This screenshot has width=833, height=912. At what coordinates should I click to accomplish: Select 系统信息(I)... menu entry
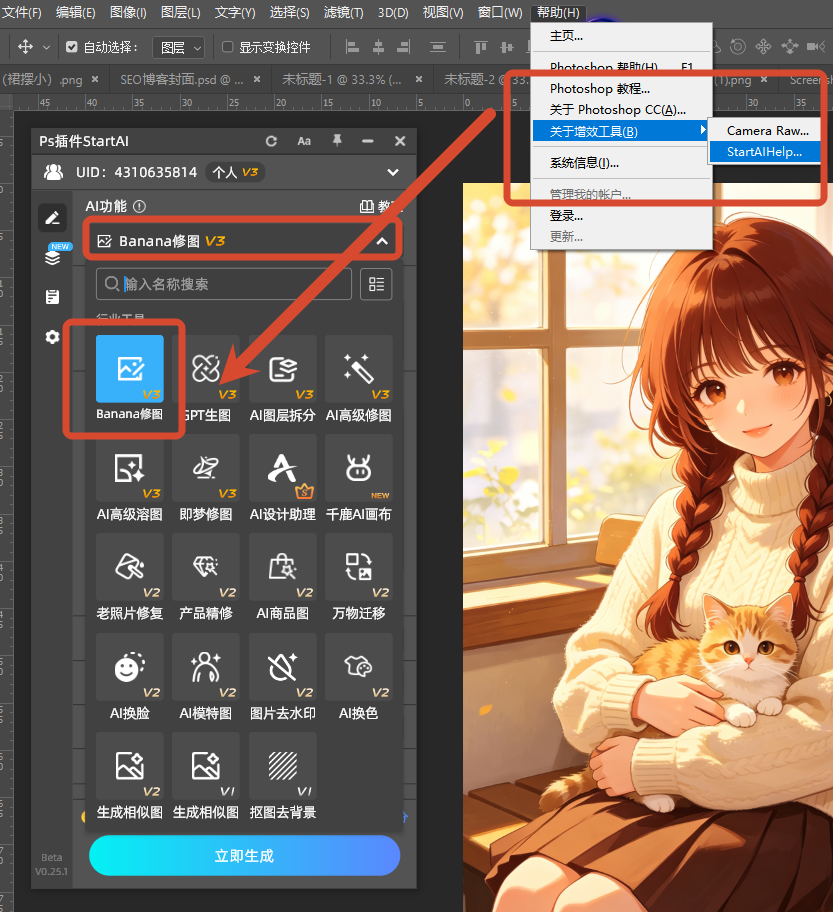click(620, 163)
